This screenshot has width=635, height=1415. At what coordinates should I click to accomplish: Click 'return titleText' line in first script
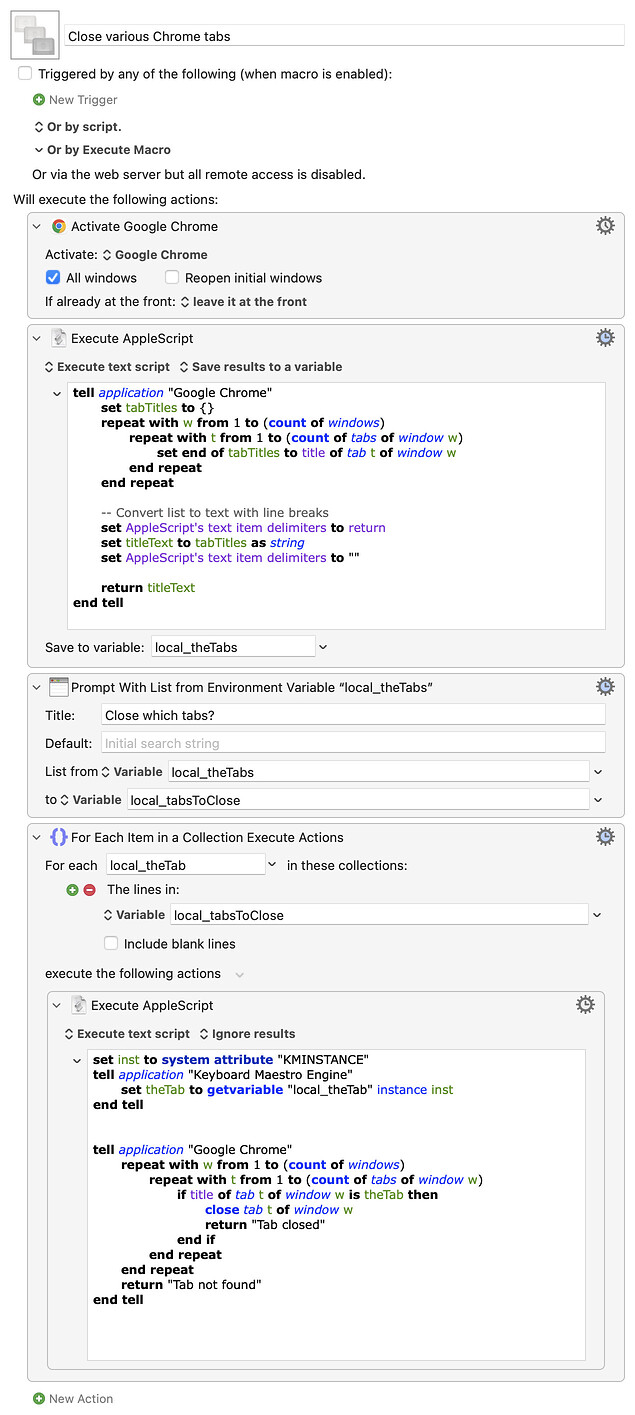pyautogui.click(x=148, y=588)
